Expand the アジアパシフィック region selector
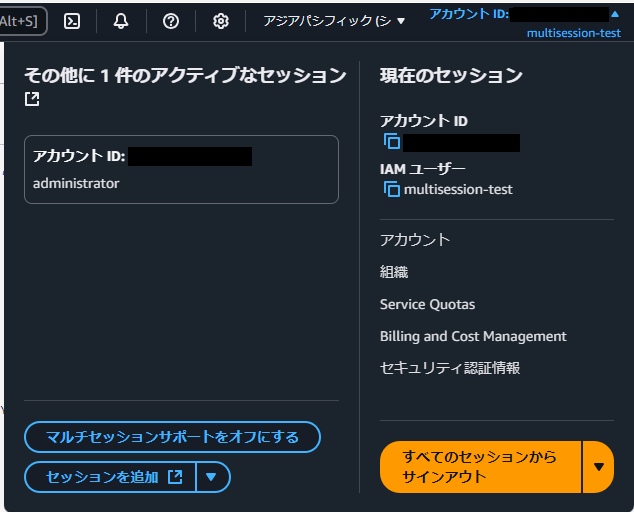Image resolution: width=634 pixels, height=513 pixels. tap(334, 21)
